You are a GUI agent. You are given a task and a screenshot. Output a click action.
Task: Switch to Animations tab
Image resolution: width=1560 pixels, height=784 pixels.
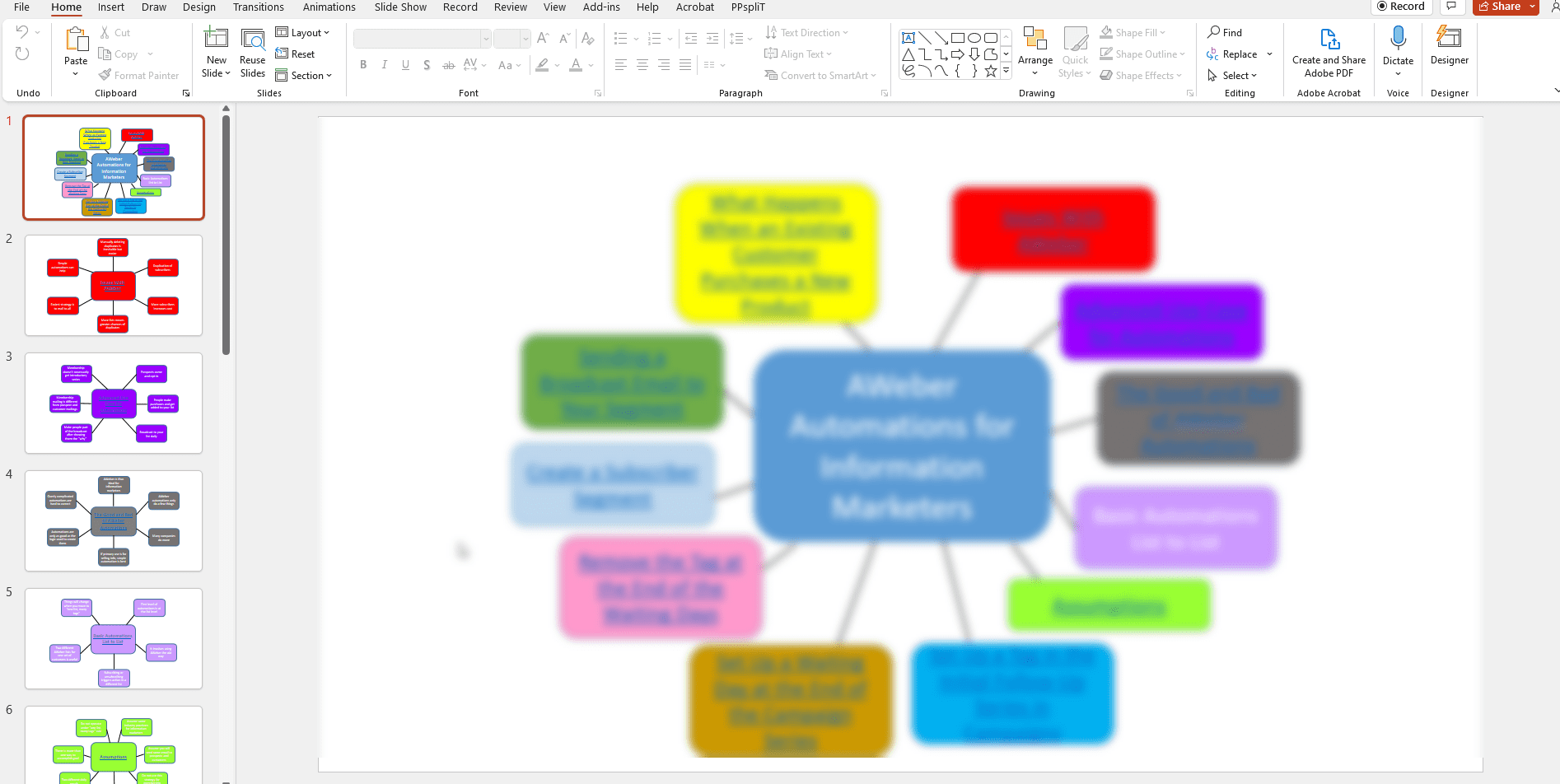(329, 7)
